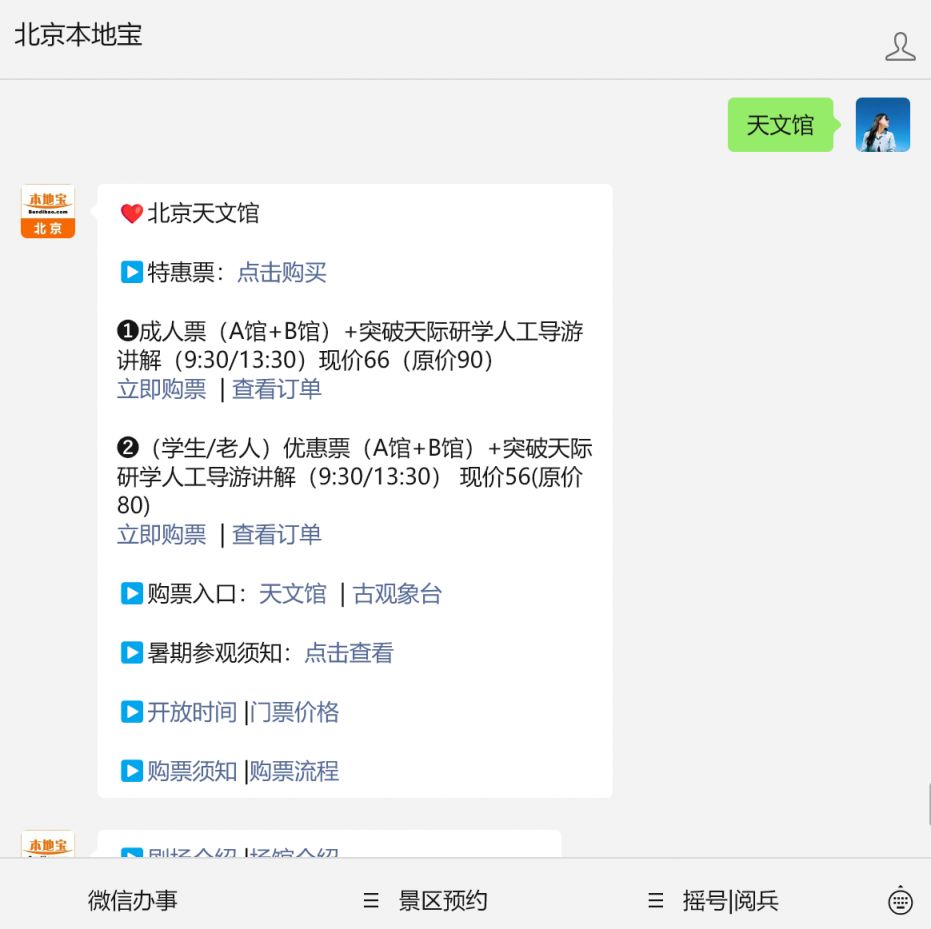This screenshot has width=931, height=929.
Task: Open 查看订单 under student/senior ticket
Action: (x=277, y=535)
